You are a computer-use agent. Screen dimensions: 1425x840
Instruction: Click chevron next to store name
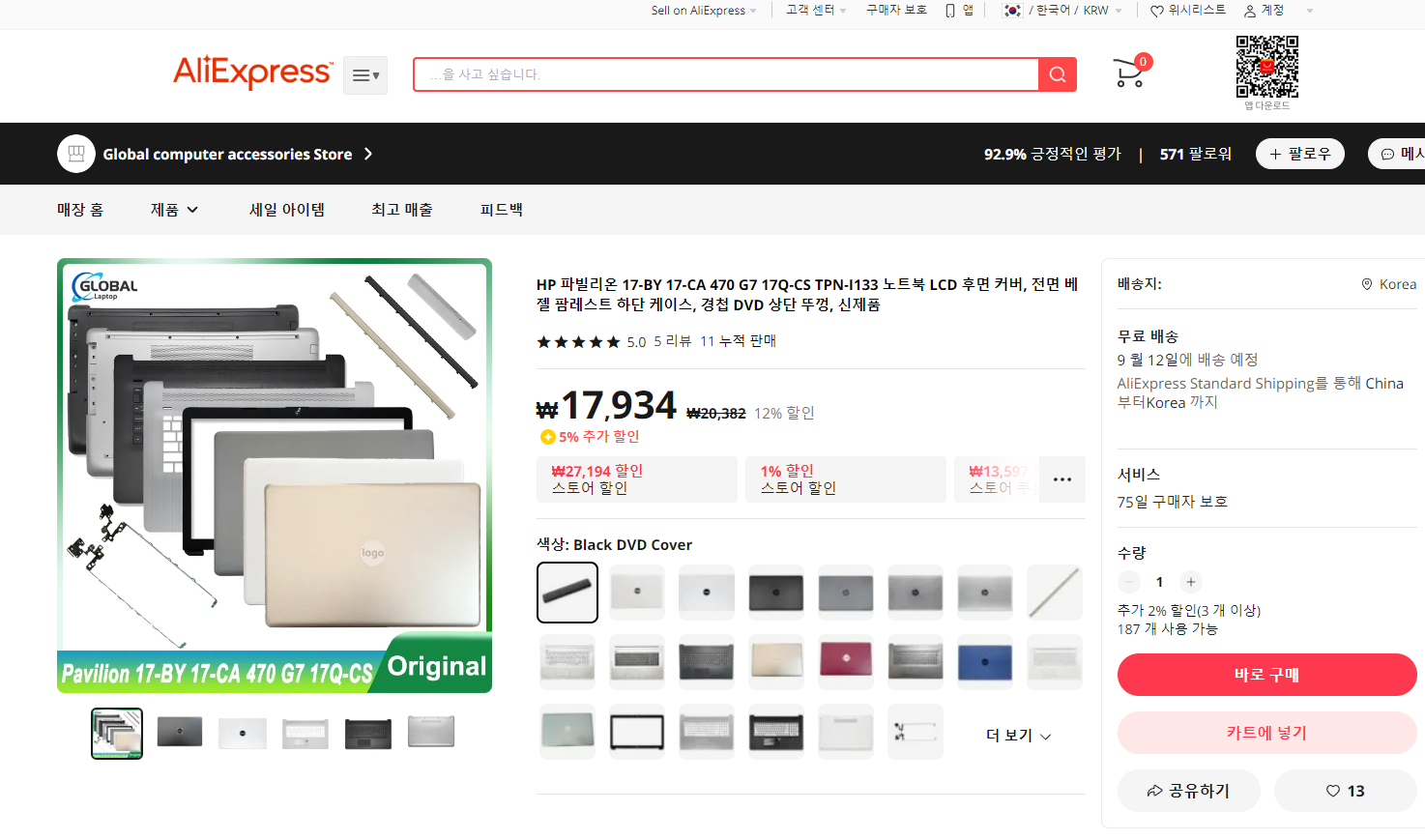(368, 154)
